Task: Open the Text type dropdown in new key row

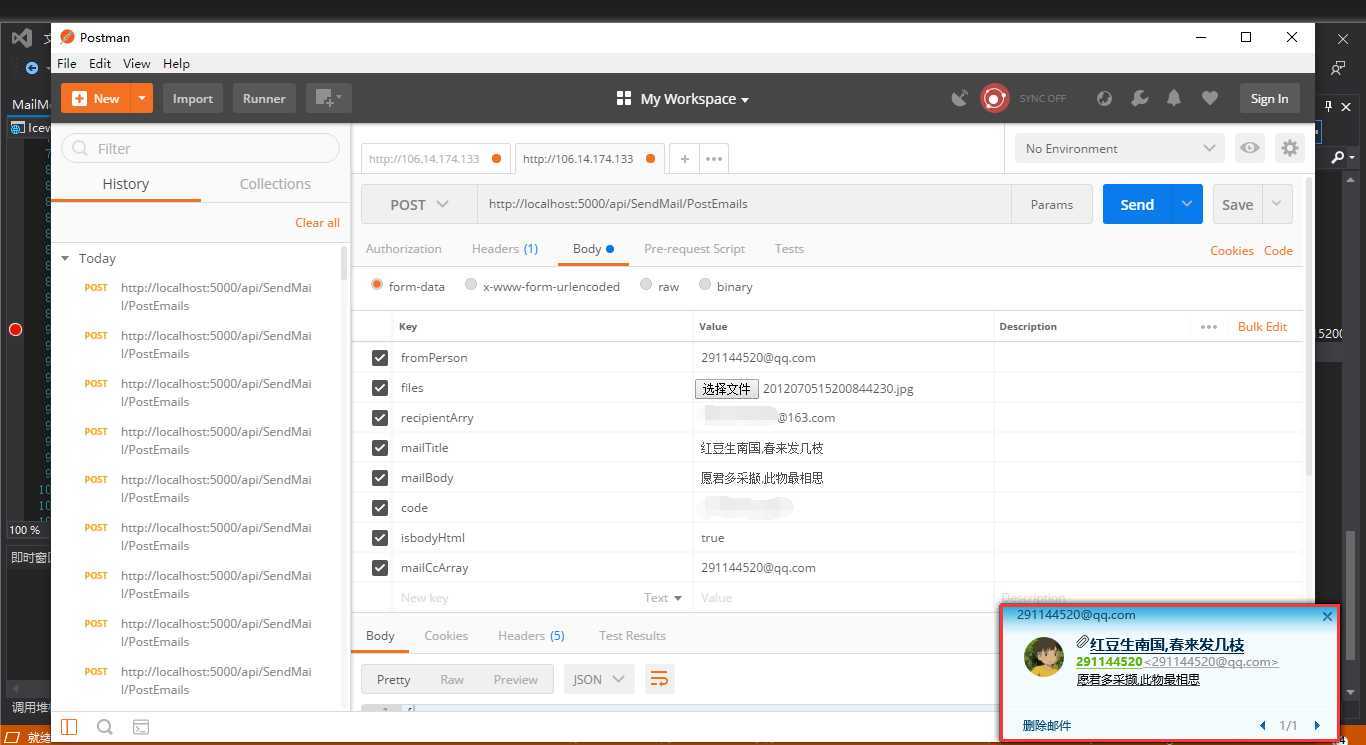Action: 663,598
